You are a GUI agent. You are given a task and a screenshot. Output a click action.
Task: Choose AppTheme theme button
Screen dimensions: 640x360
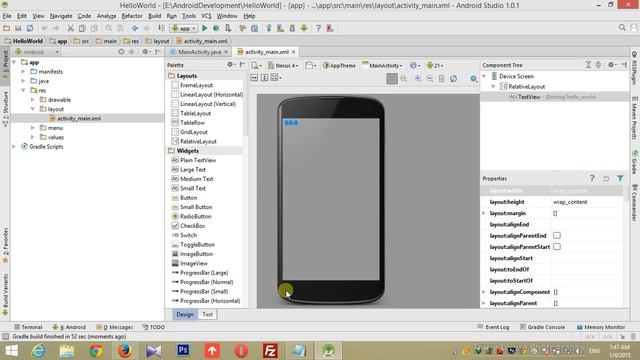point(339,65)
